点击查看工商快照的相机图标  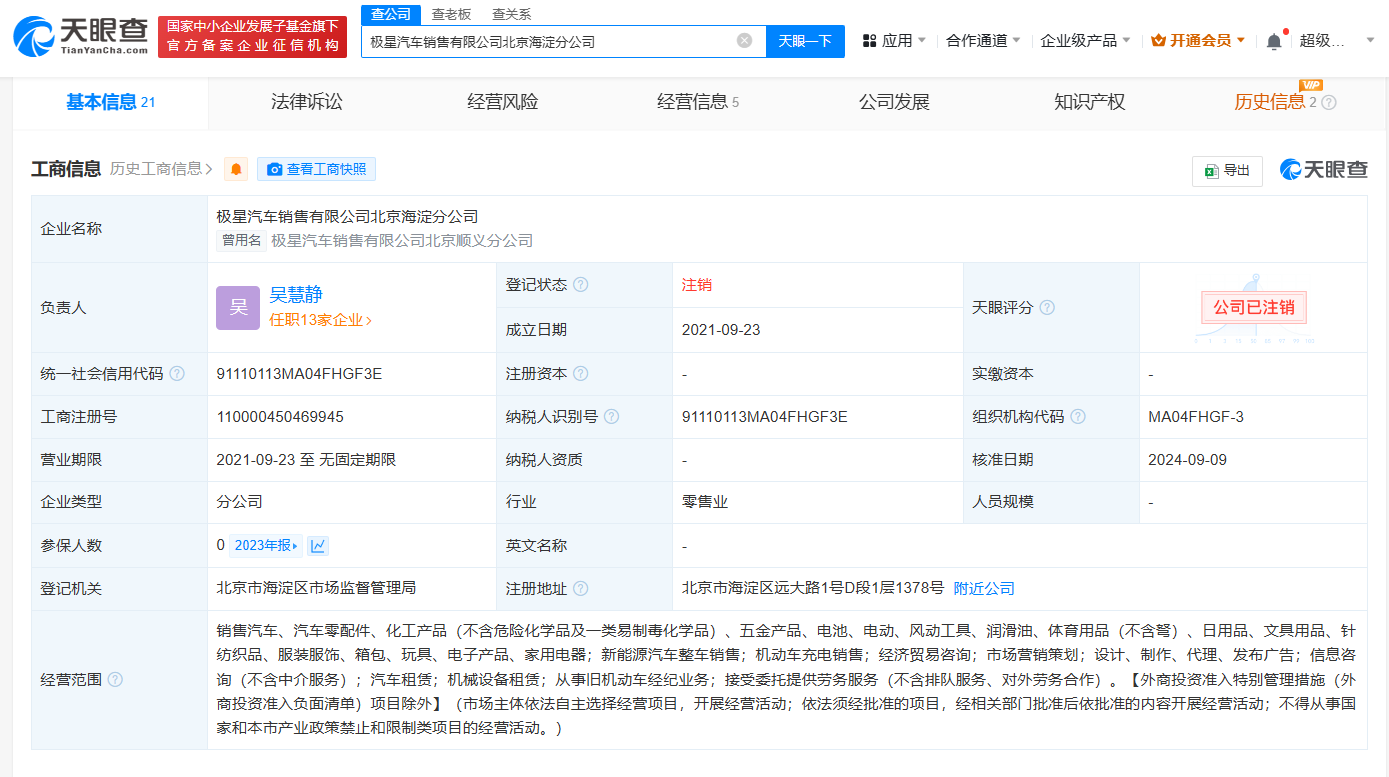276,168
